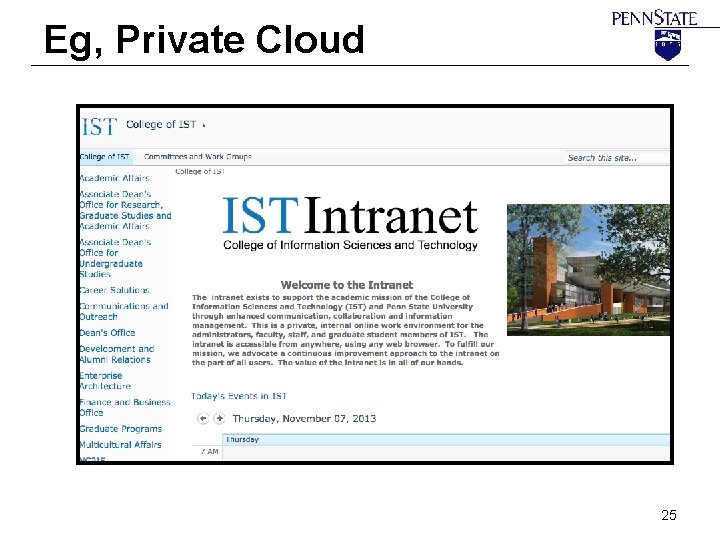Image resolution: width=720 pixels, height=540 pixels.
Task: Click the IST logo in site header
Action: pos(99,127)
